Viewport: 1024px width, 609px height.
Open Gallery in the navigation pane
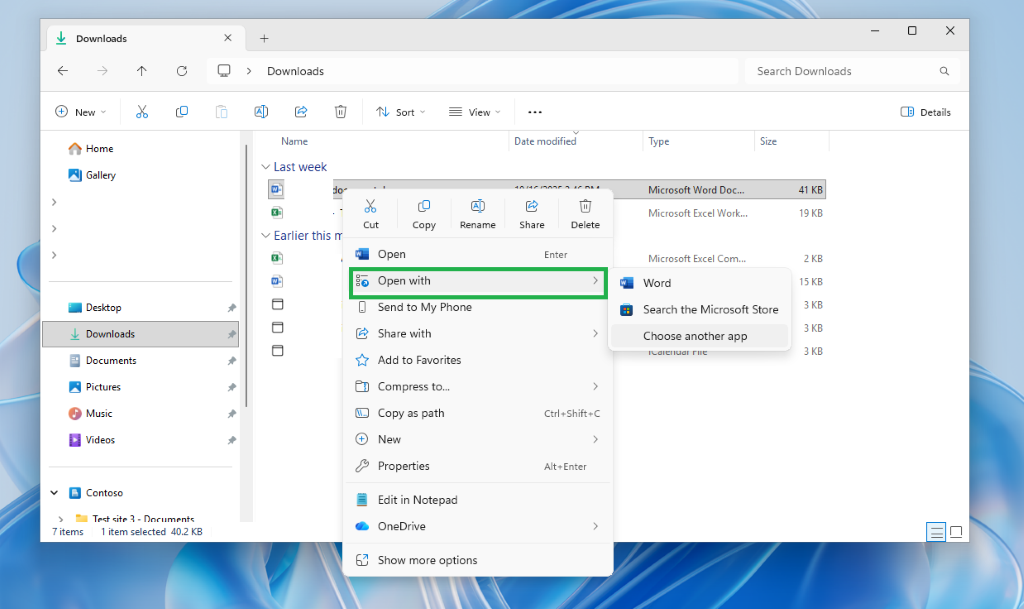tap(92, 175)
